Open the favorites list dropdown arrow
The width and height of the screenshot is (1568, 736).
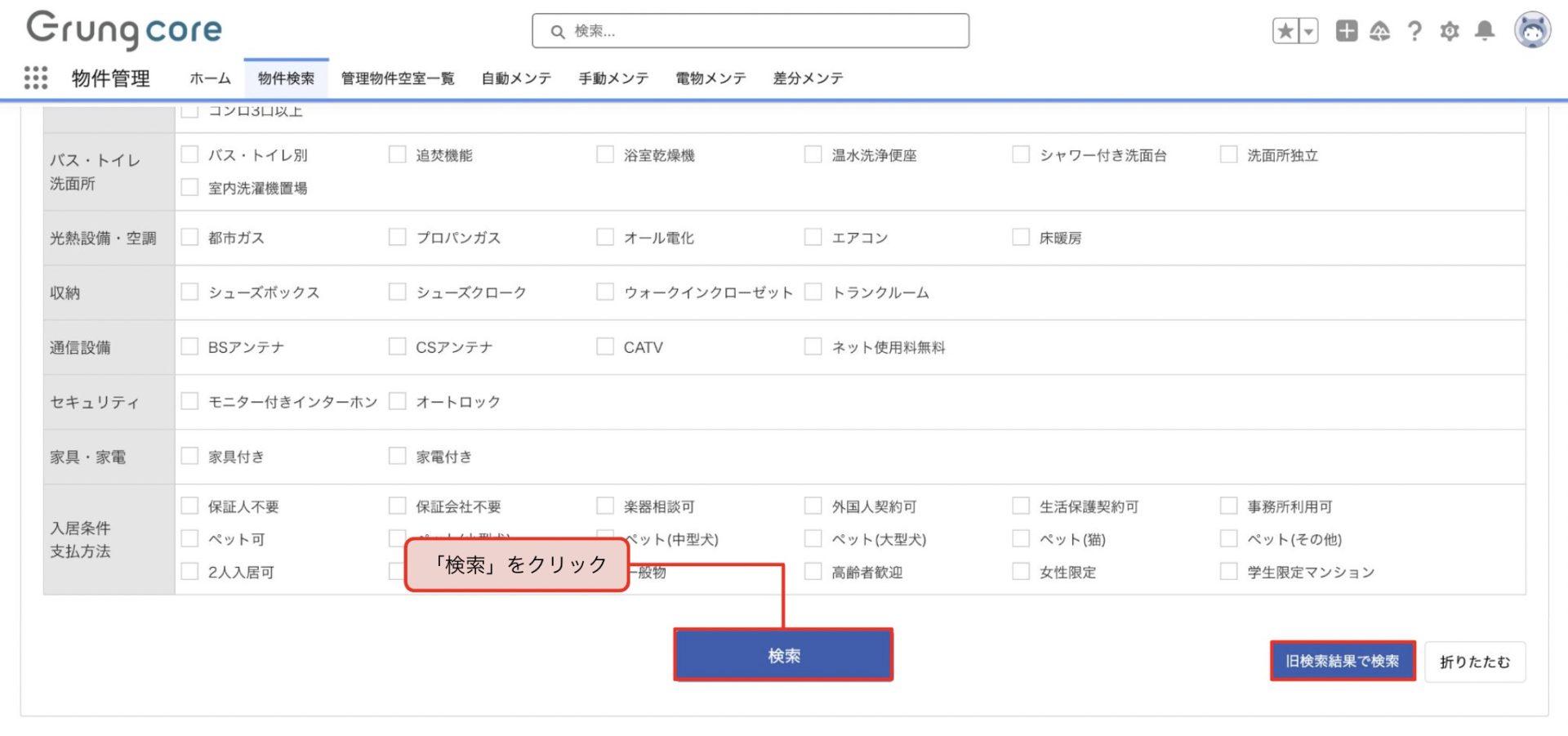pos(1308,31)
